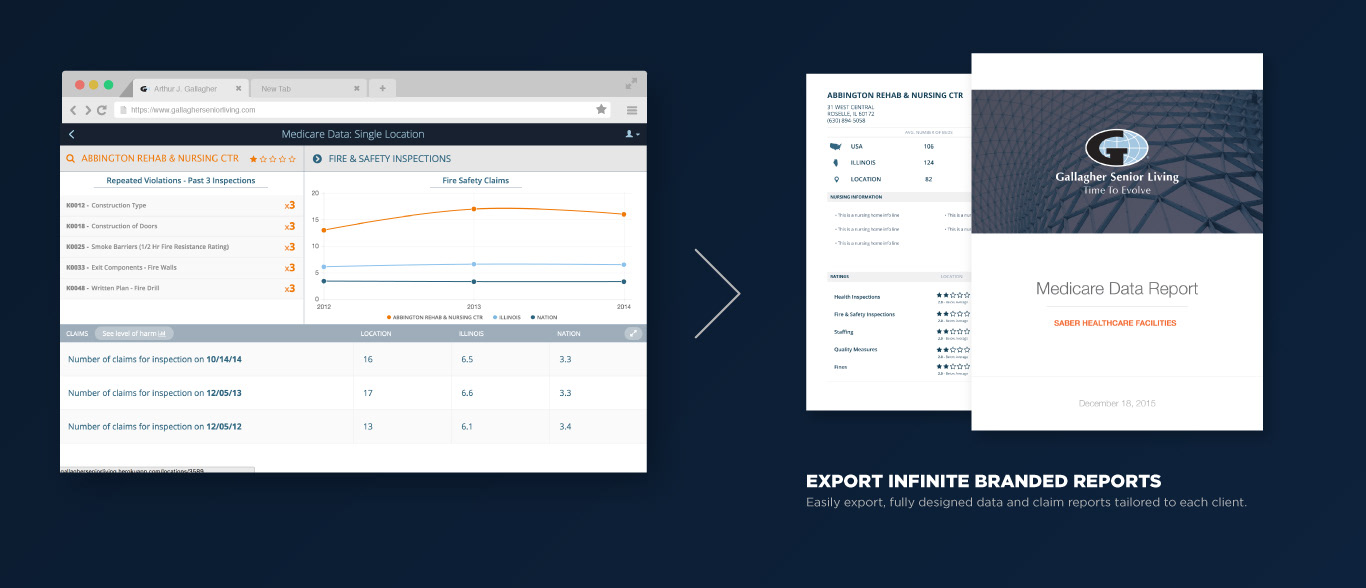Open the claims row for inspection on 12/05/12
1366x588 pixels.
click(x=354, y=426)
